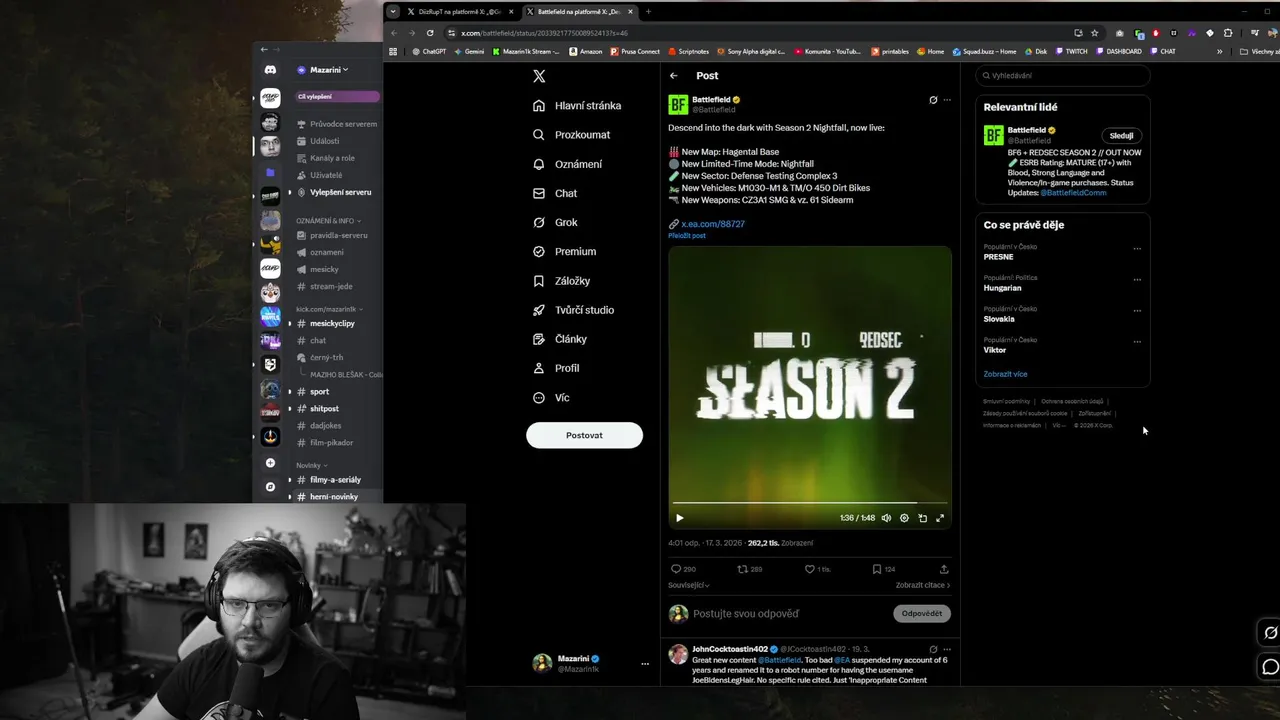Viewport: 1280px width, 720px height.
Task: Open the ChatGPT bookmark
Action: [429, 51]
